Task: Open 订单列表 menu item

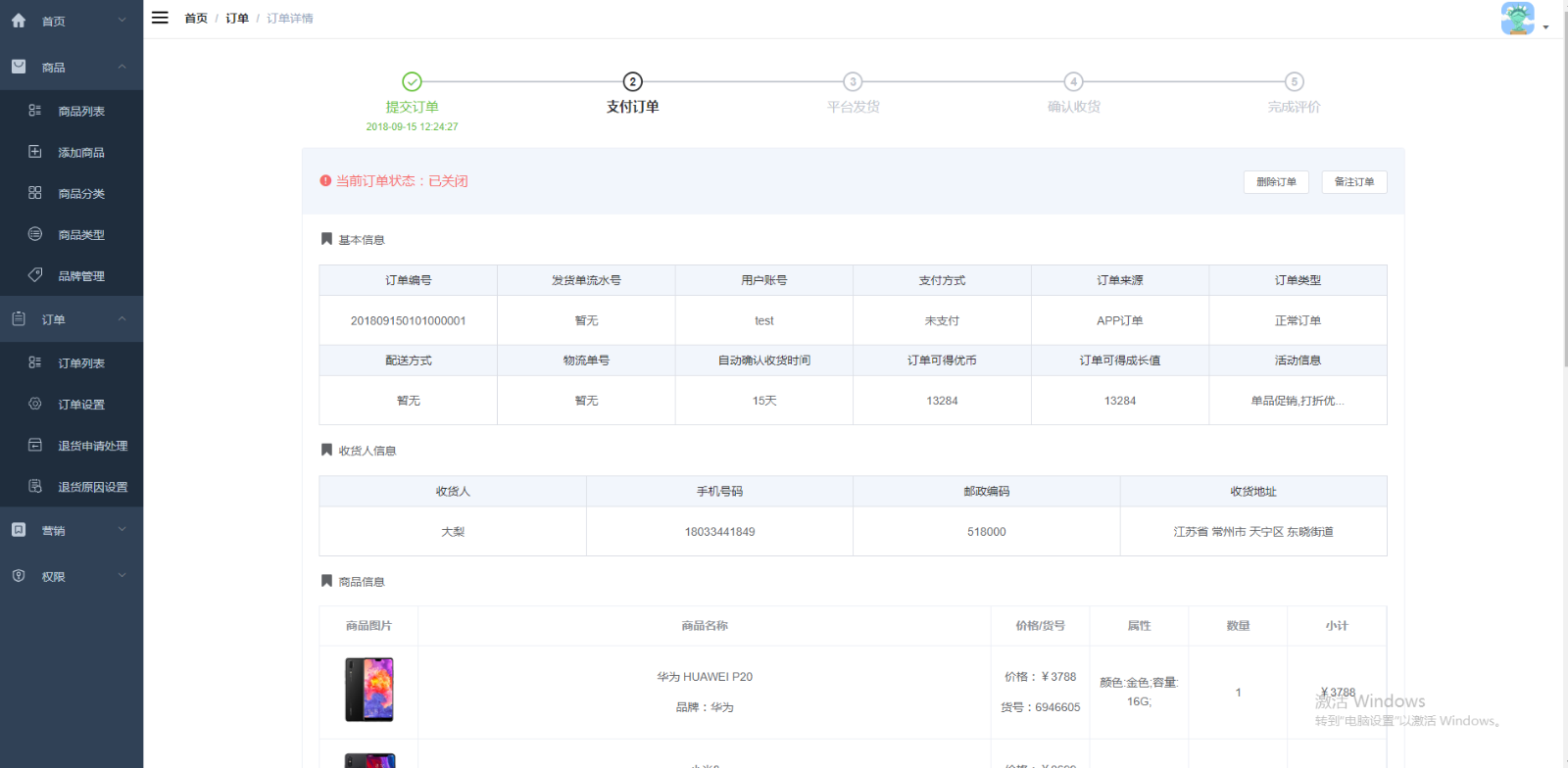Action: pos(81,363)
